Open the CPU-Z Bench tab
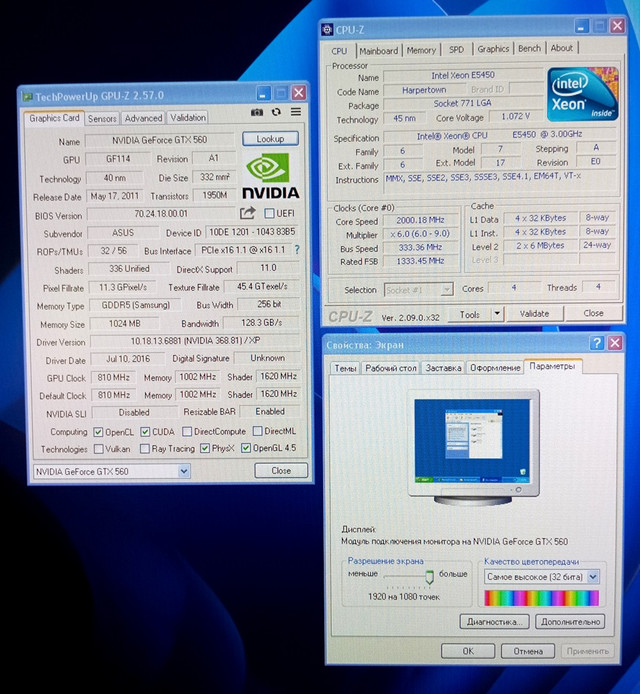640x694 pixels. pyautogui.click(x=529, y=48)
